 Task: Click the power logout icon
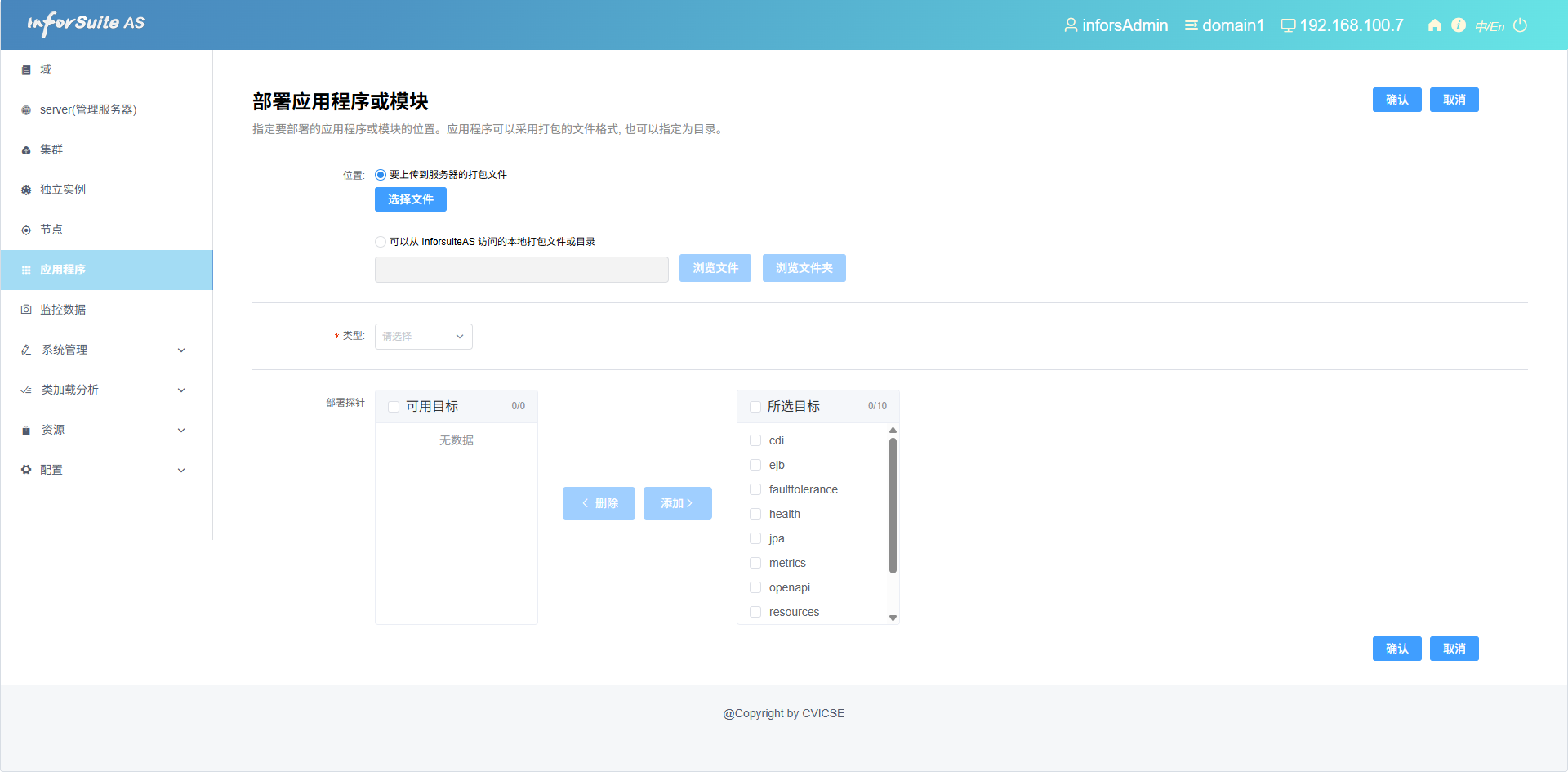(1520, 25)
